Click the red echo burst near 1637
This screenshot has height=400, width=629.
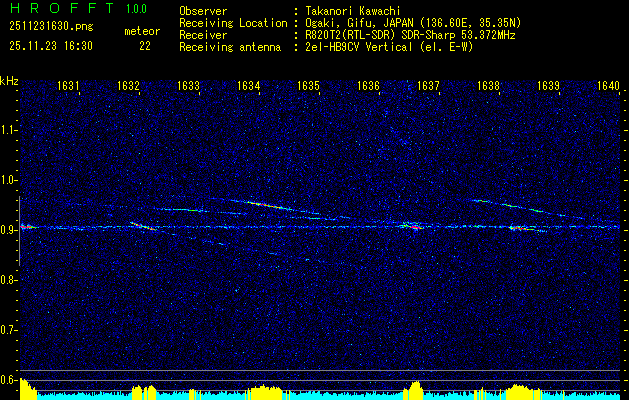point(413,227)
